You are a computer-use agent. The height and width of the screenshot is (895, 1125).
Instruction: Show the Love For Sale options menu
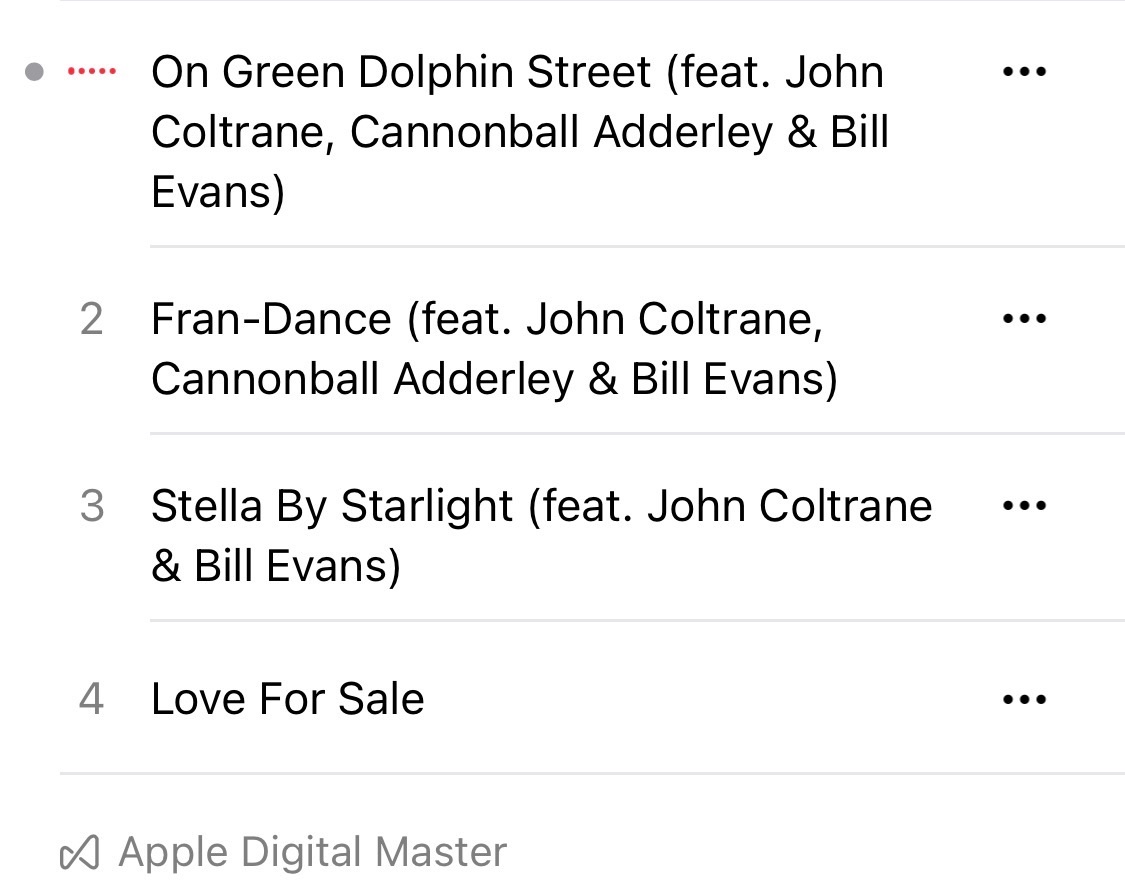[x=1024, y=699]
